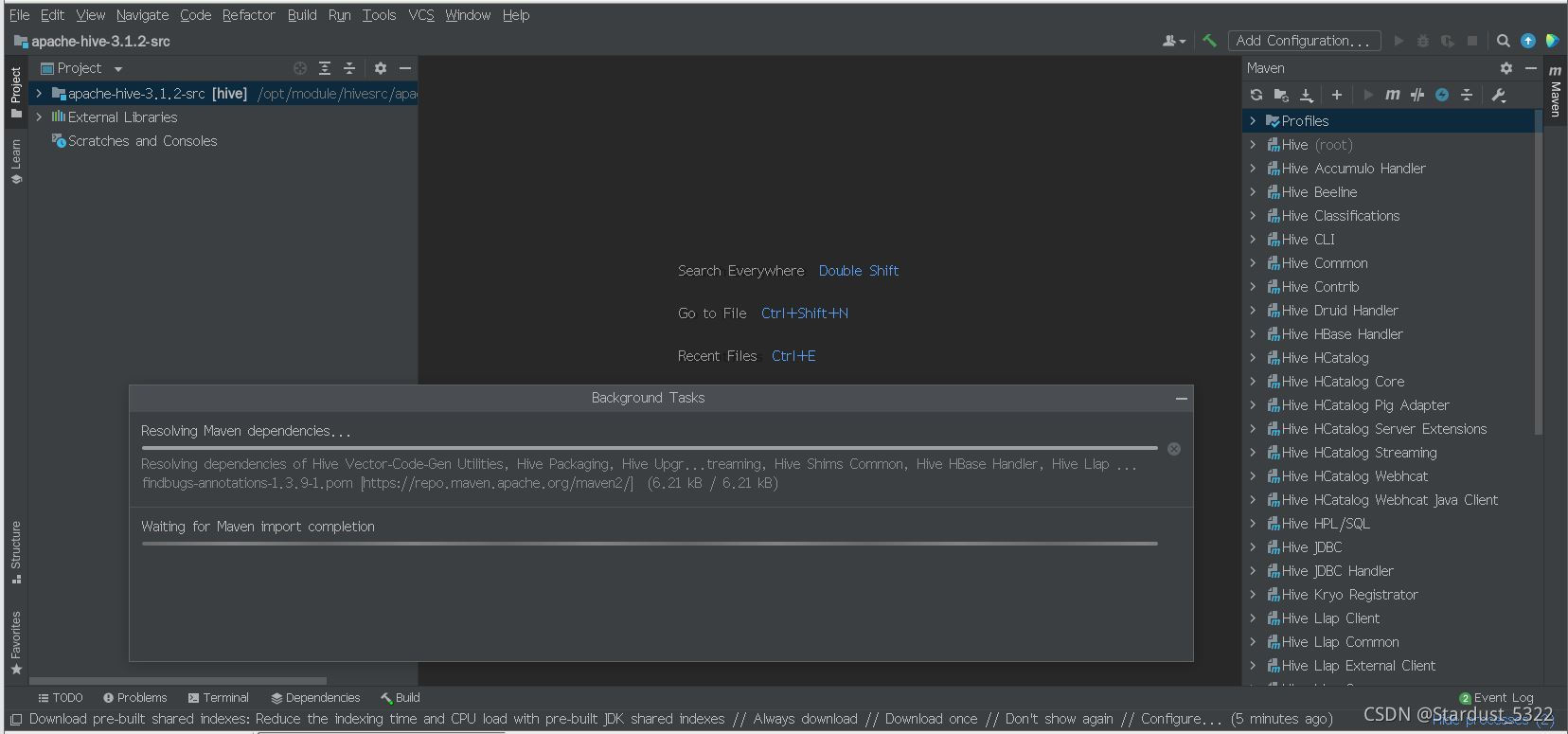Click tool window quick access icon in status bar
The image size is (1568, 734).
pos(15,720)
